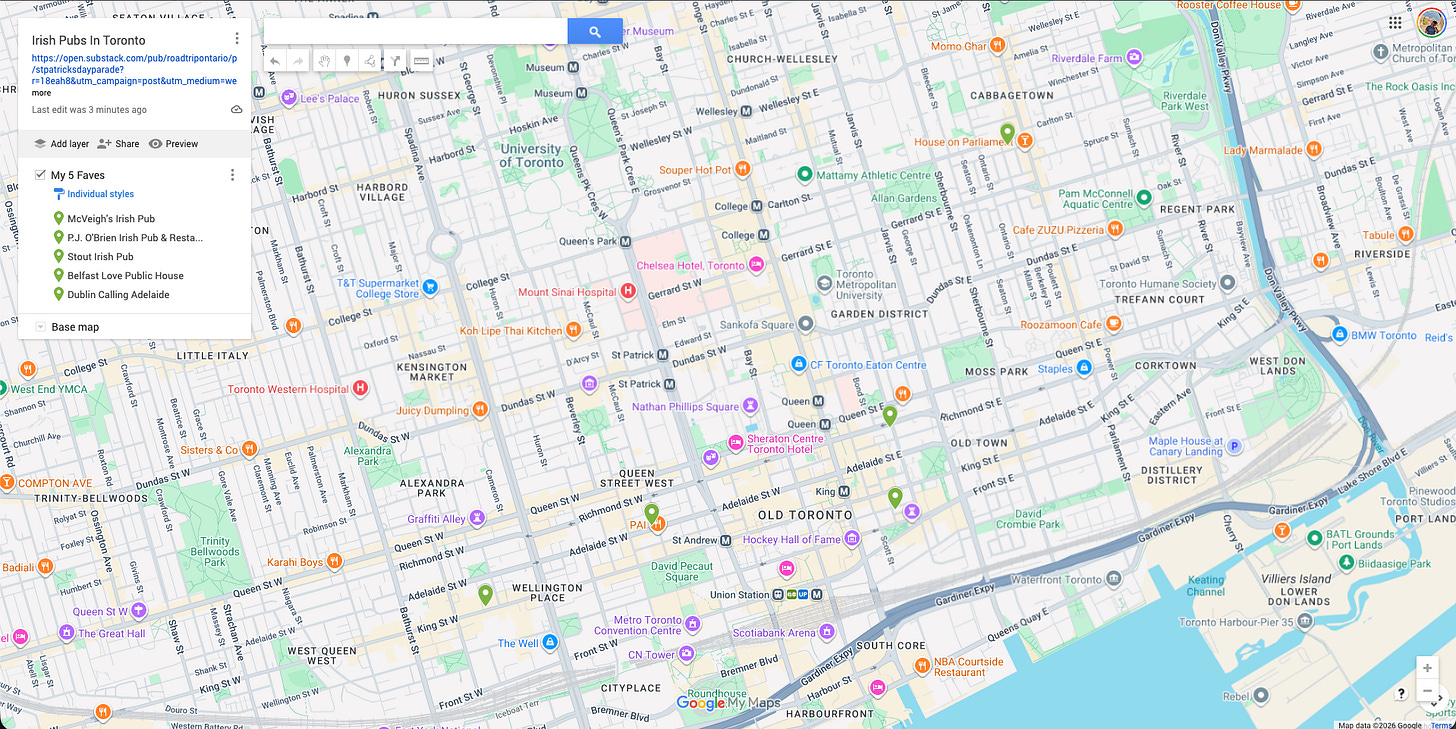
Task: Click the undo arrow in map toolbar
Action: (275, 61)
